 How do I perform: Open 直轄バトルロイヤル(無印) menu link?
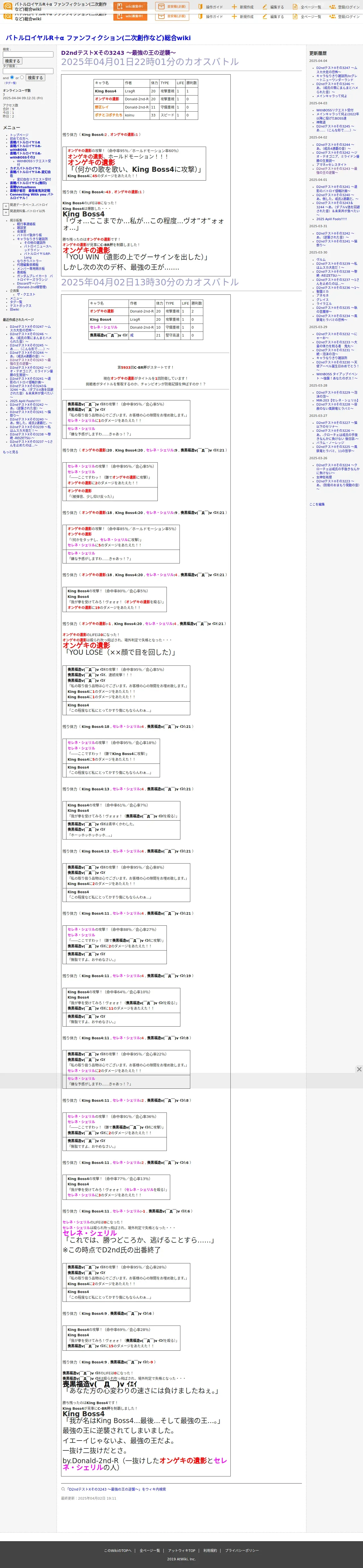[28, 183]
